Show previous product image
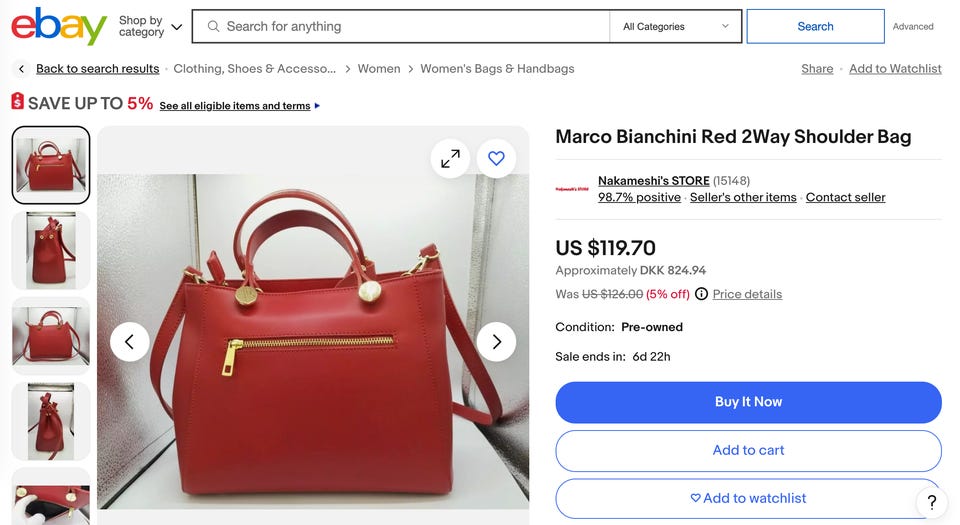Image resolution: width=960 pixels, height=525 pixels. pos(129,342)
